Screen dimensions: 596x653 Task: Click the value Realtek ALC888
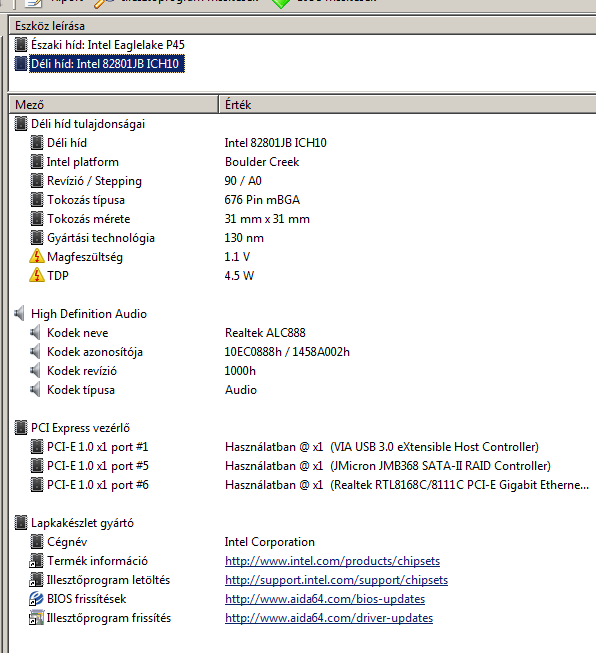pos(265,333)
